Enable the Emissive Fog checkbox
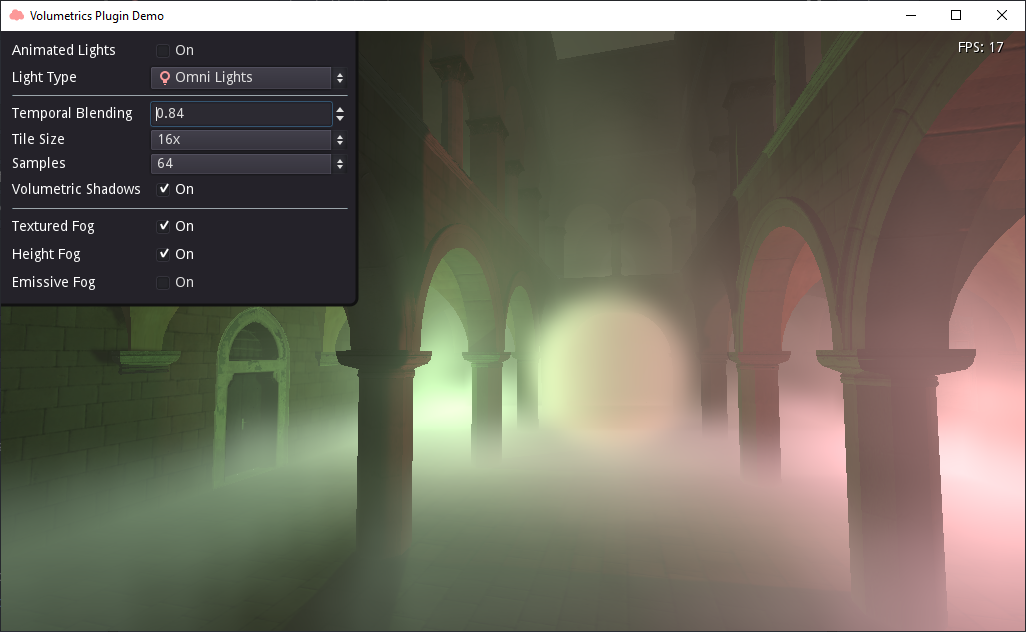The height and width of the screenshot is (632, 1026). tap(163, 283)
